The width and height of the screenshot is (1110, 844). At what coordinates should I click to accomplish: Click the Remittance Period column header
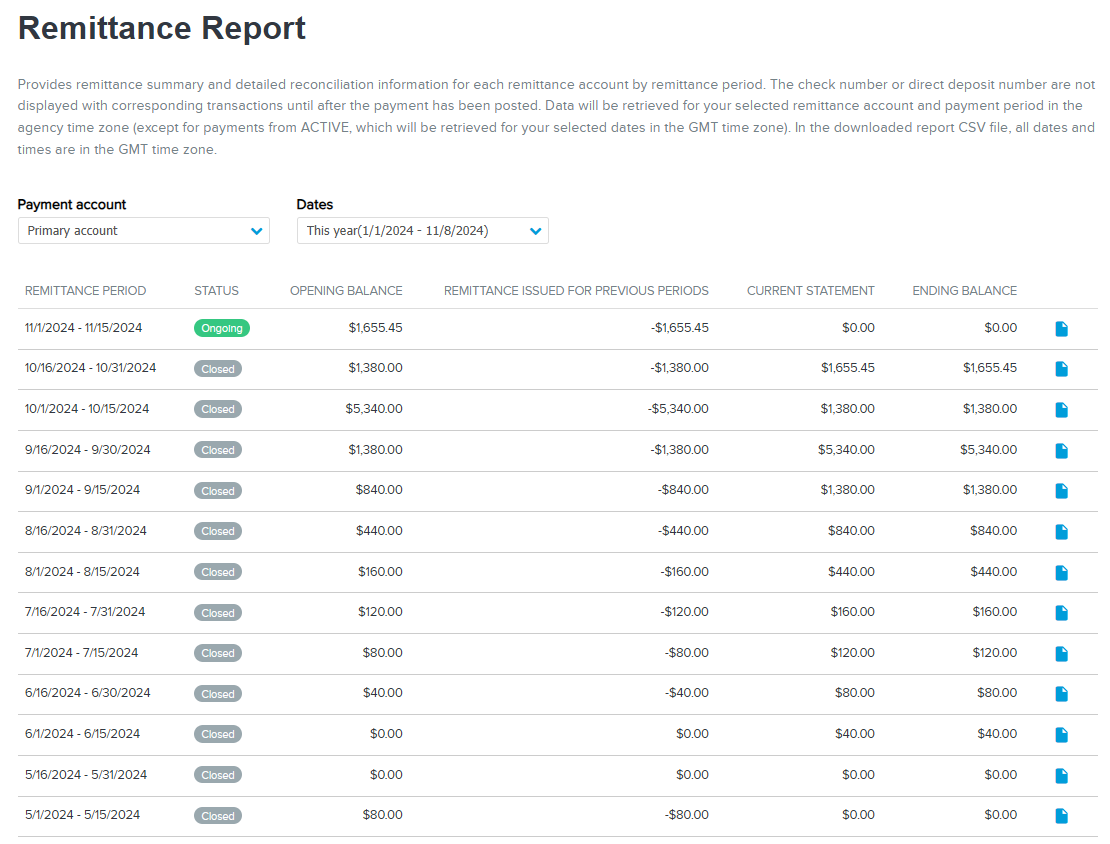pyautogui.click(x=85, y=291)
